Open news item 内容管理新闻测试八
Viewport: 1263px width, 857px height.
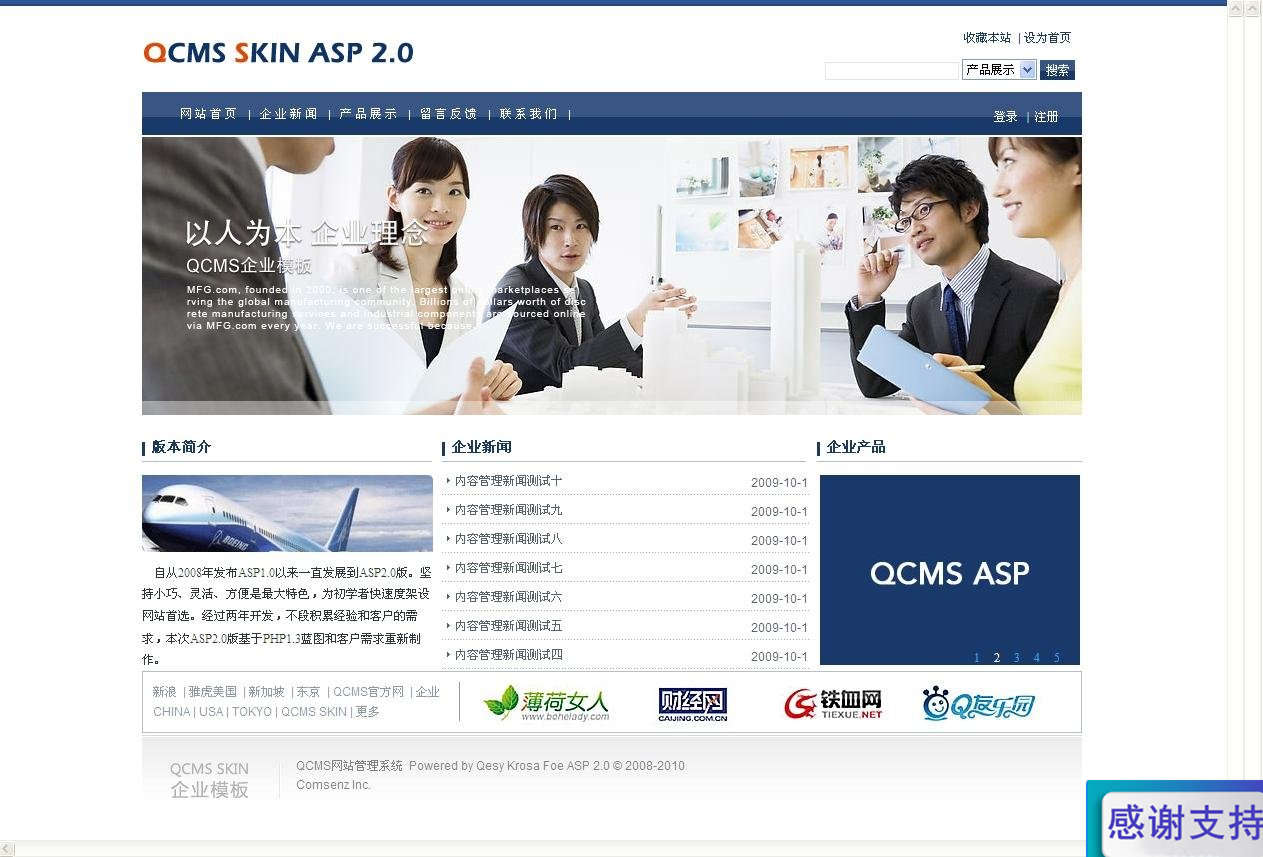pyautogui.click(x=508, y=539)
